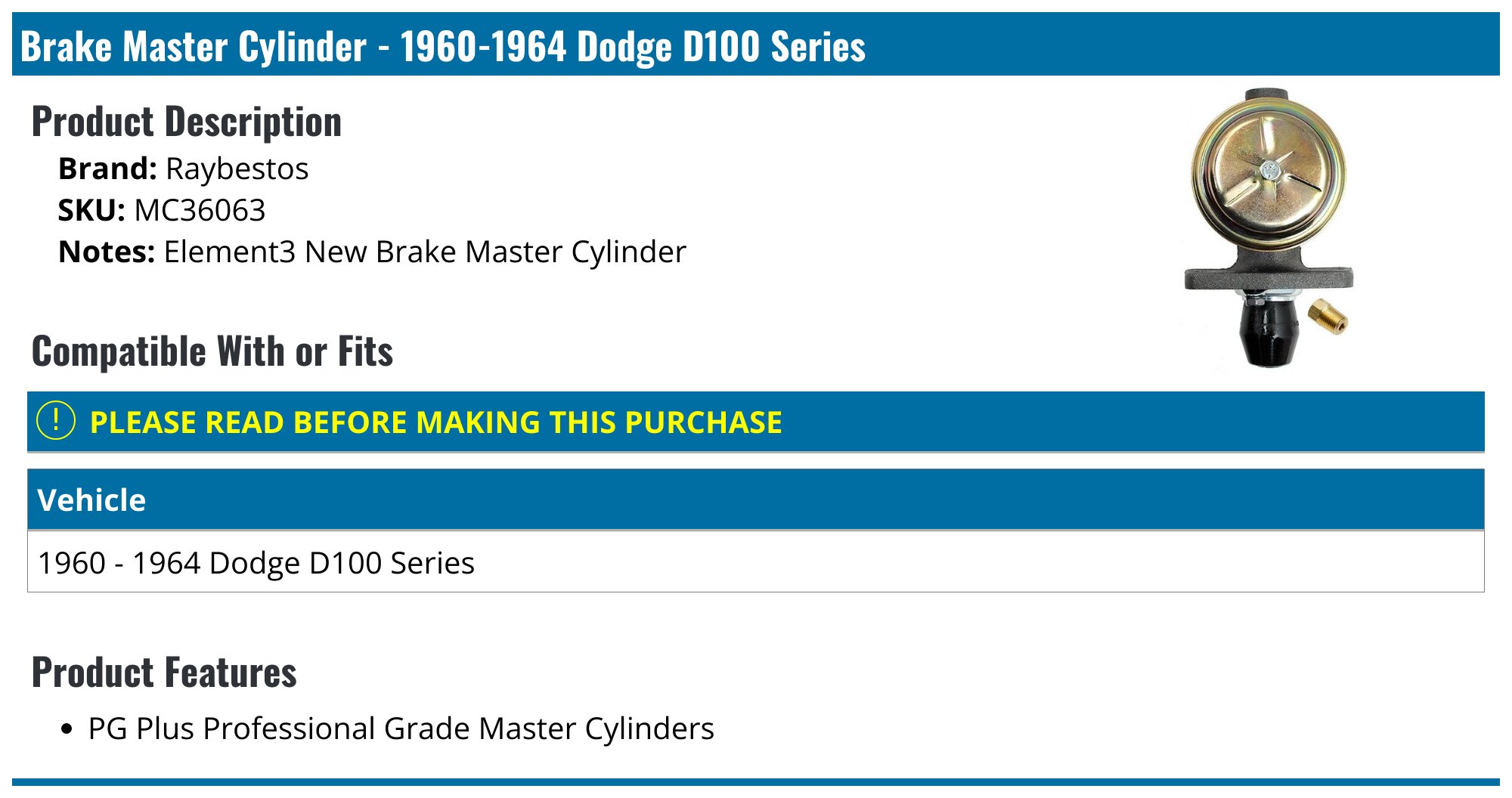The width and height of the screenshot is (1512, 798).
Task: Click the brass fitting in the product photo
Action: click(1328, 316)
